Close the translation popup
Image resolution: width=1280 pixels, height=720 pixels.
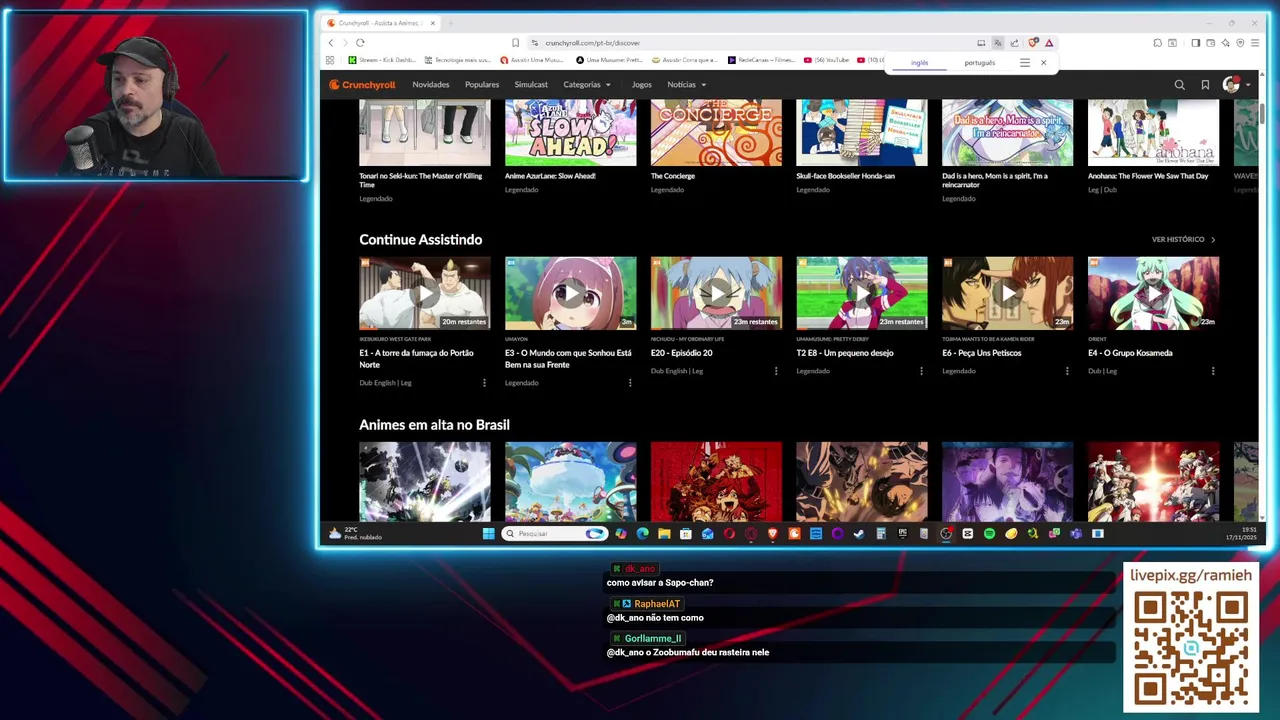tap(1043, 63)
